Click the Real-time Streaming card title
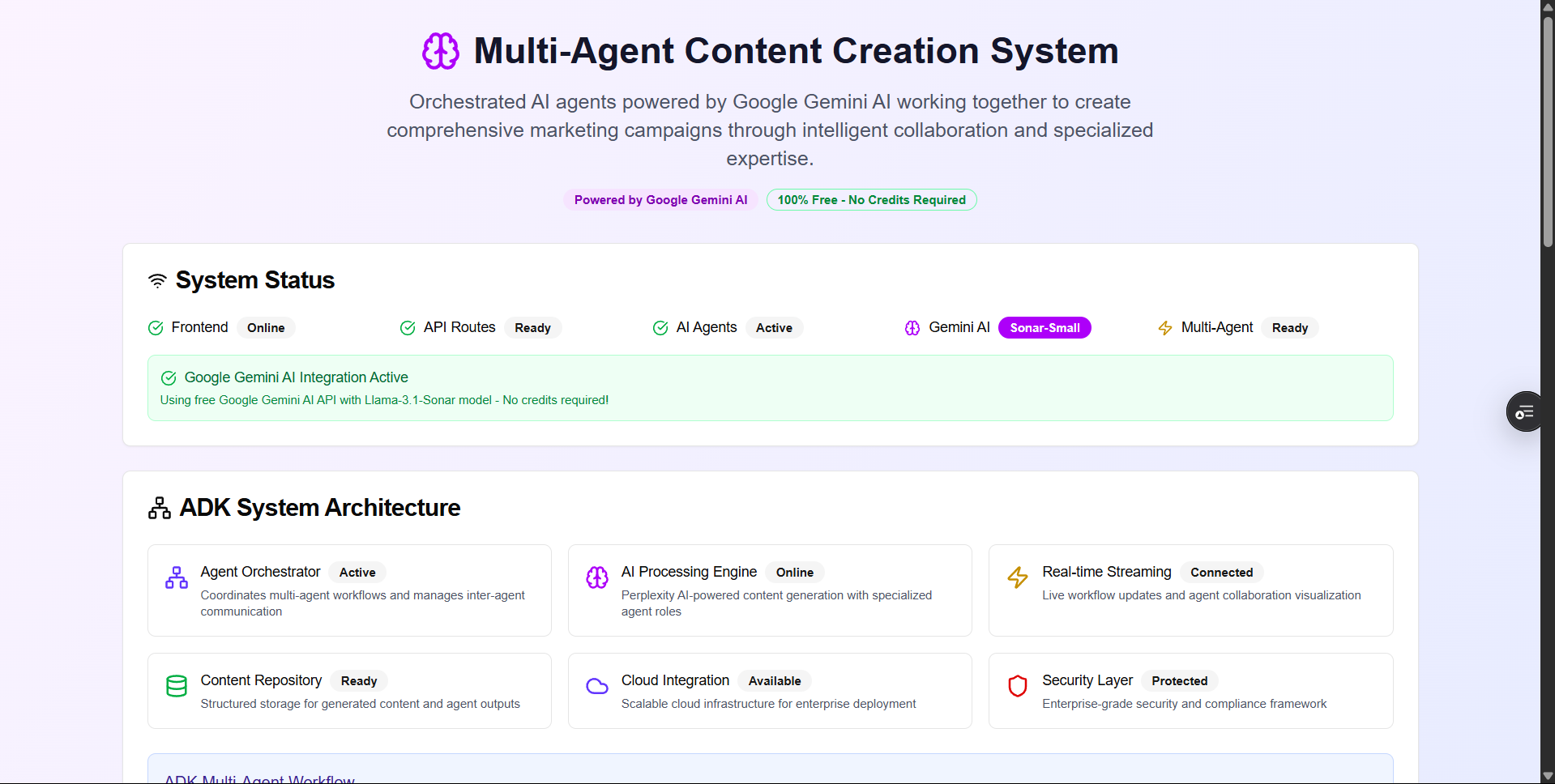Image resolution: width=1555 pixels, height=784 pixels. pyautogui.click(x=1107, y=572)
